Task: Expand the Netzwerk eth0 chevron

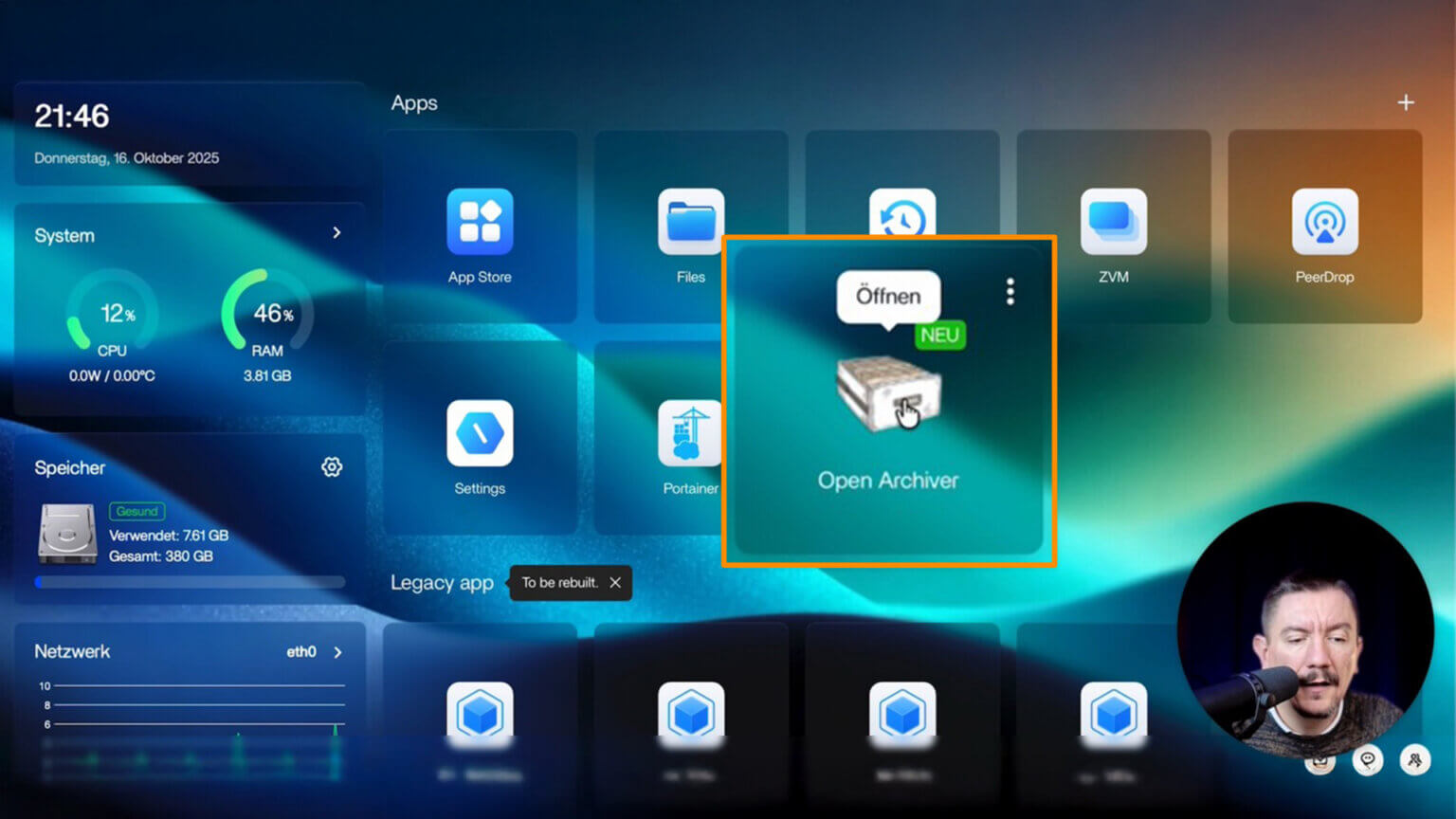Action: [x=337, y=652]
